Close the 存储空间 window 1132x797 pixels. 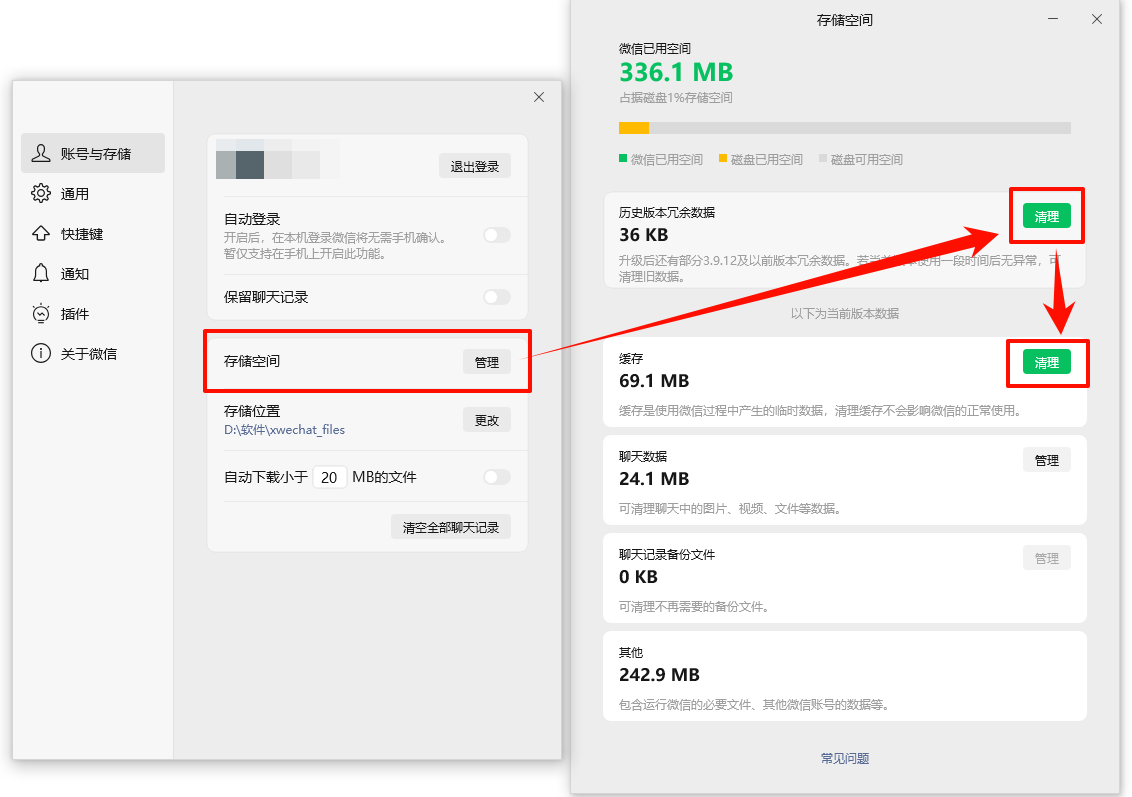[1097, 19]
